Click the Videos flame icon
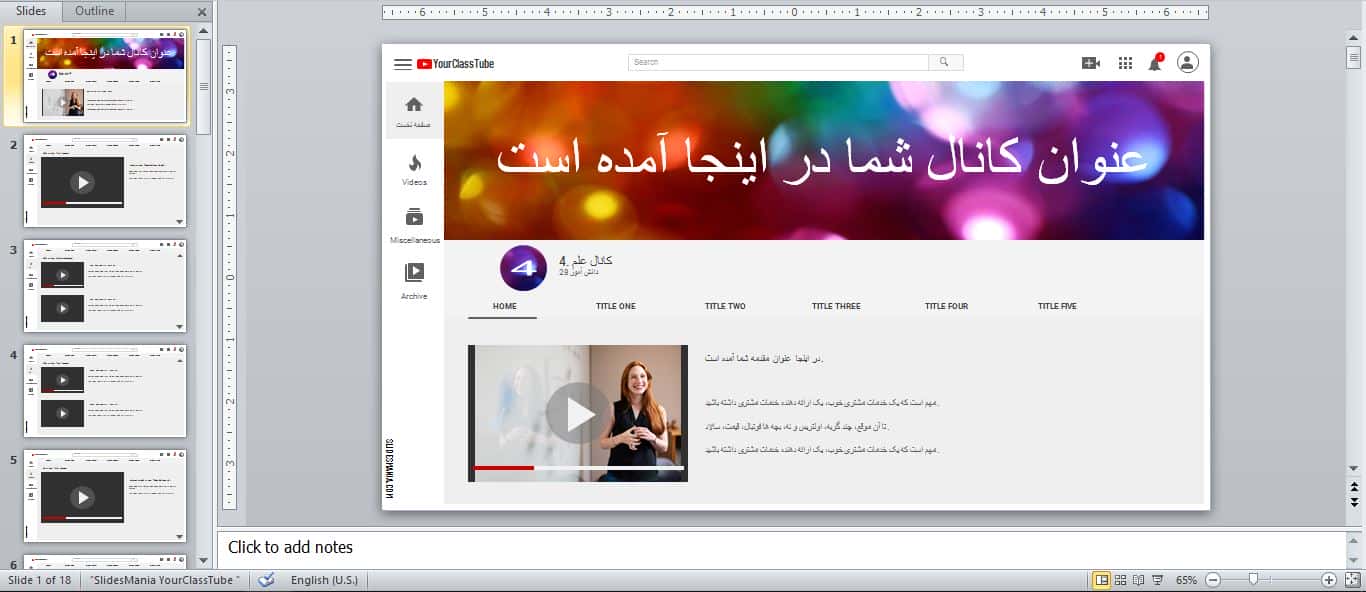Viewport: 1366px width, 592px height. (x=414, y=162)
